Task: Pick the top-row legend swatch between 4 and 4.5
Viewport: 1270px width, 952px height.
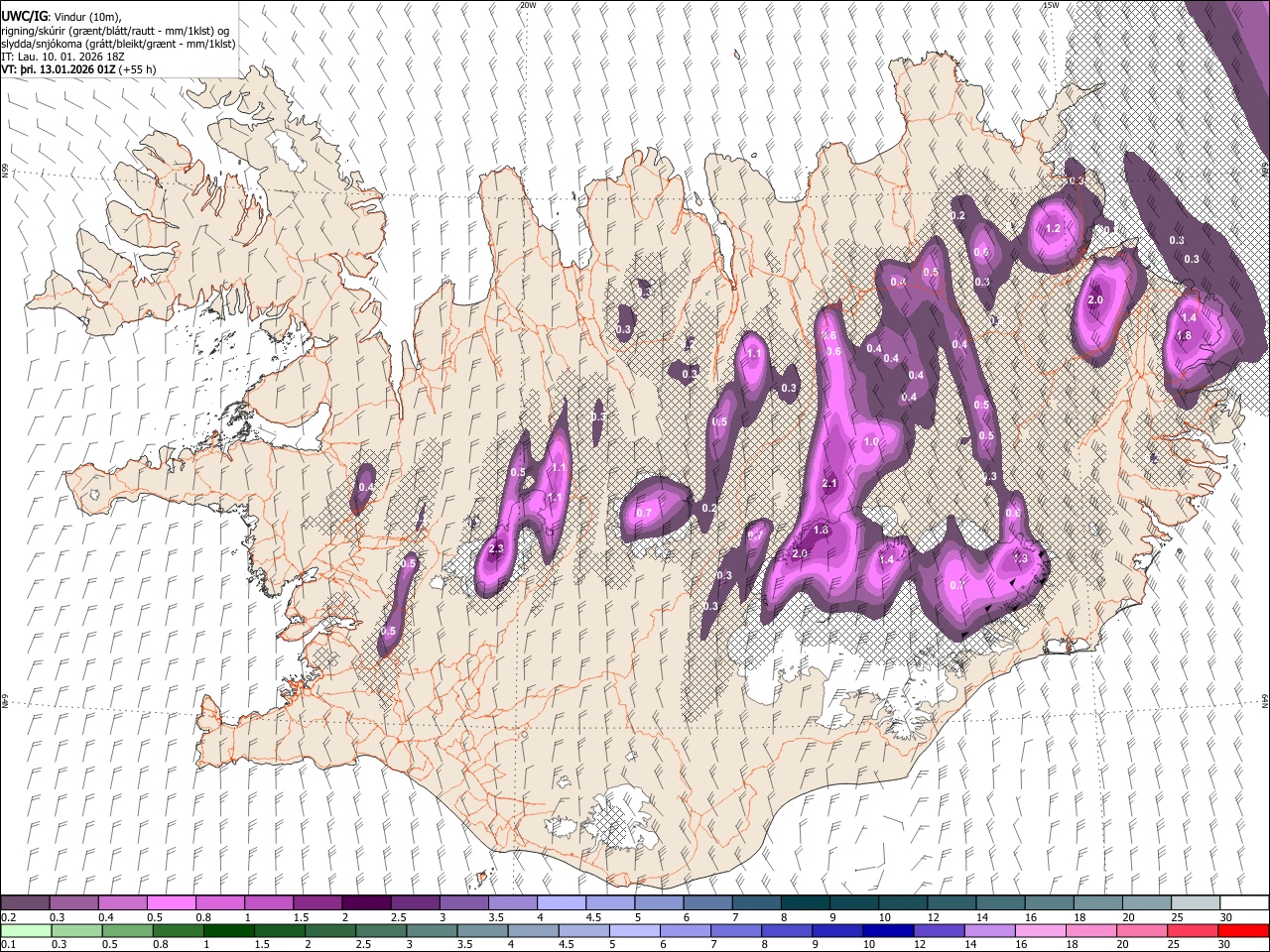Action: (561, 903)
